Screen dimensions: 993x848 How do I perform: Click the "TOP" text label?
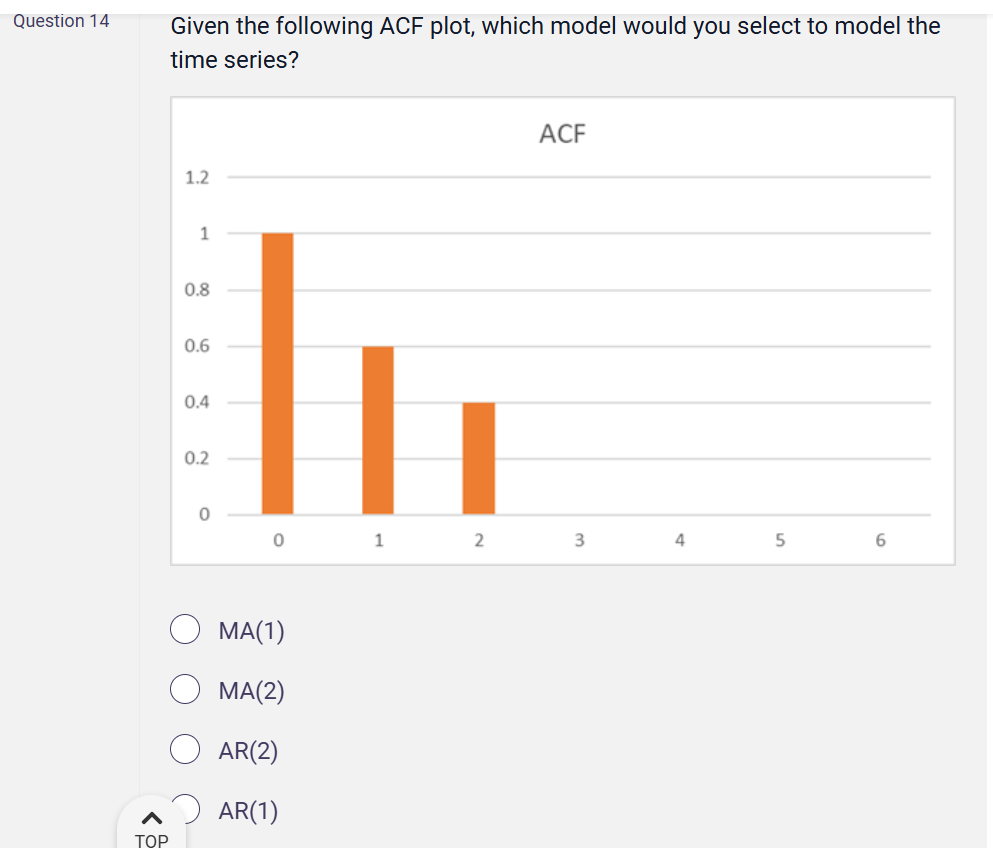pyautogui.click(x=151, y=840)
